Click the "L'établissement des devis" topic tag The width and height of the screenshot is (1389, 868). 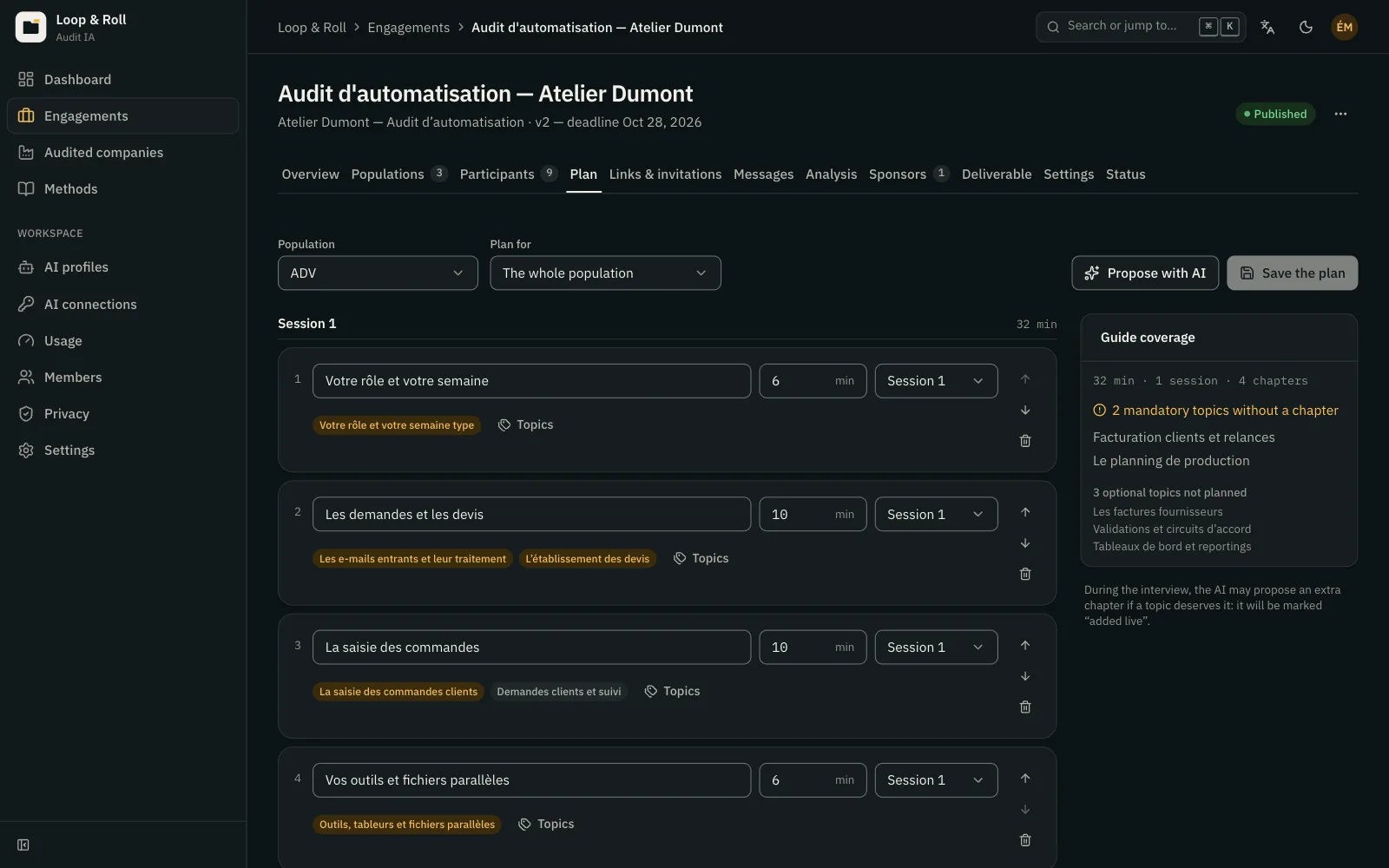tap(587, 558)
